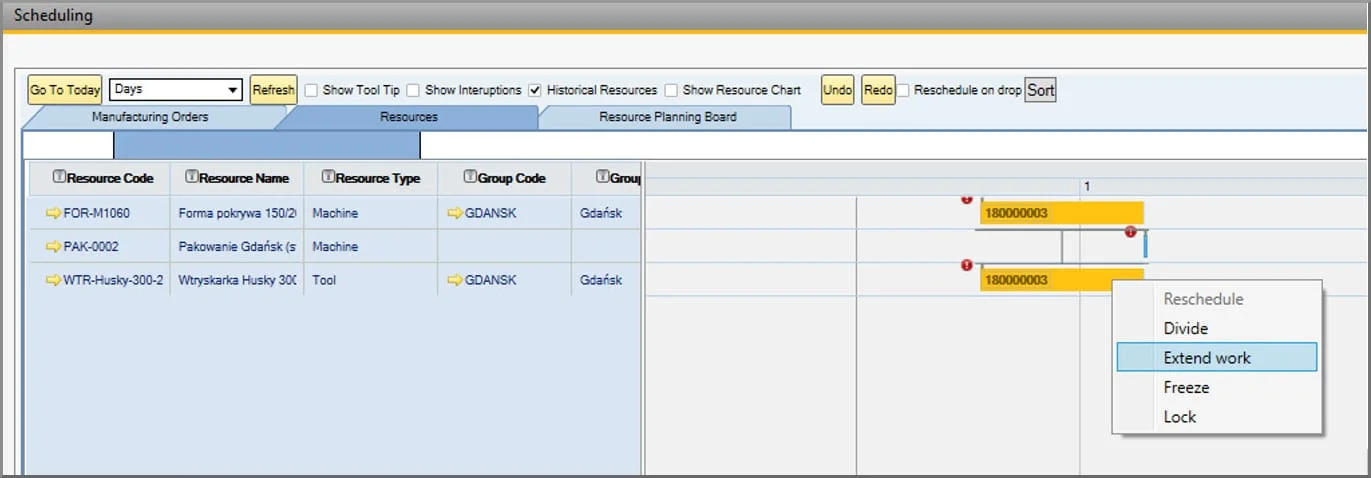This screenshot has width=1371, height=478.
Task: Enable the Reschedule on drop checkbox
Action: click(x=903, y=90)
